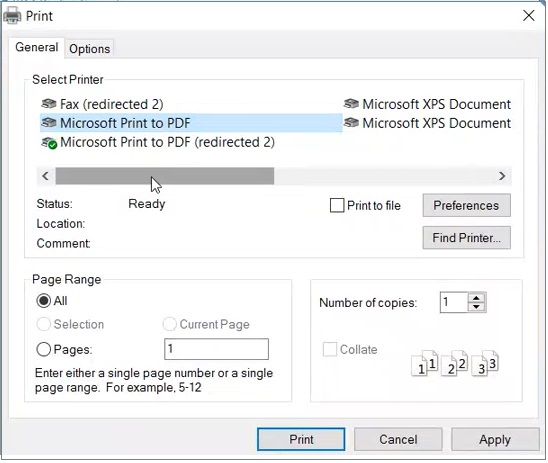The height and width of the screenshot is (463, 548).
Task: Switch to the Options tab
Action: [89, 49]
